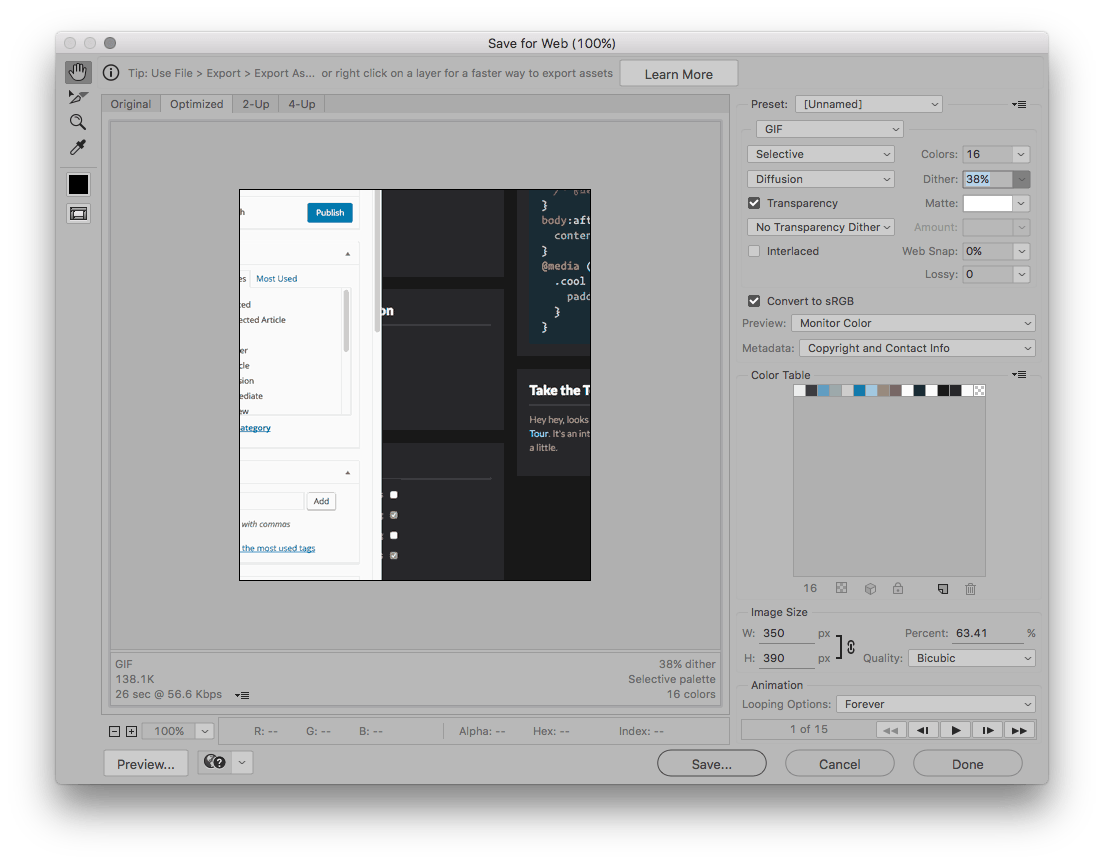Select the Hand tool

78,72
